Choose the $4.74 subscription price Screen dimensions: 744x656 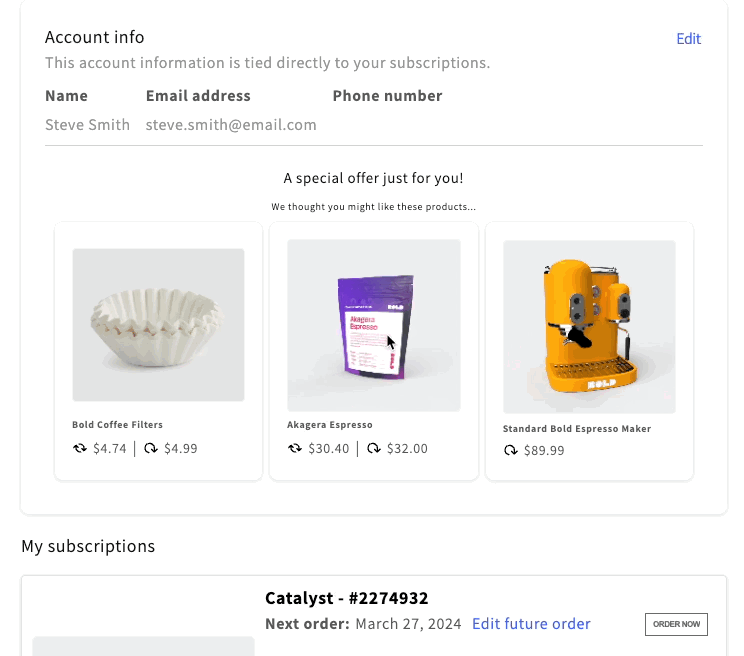click(110, 449)
